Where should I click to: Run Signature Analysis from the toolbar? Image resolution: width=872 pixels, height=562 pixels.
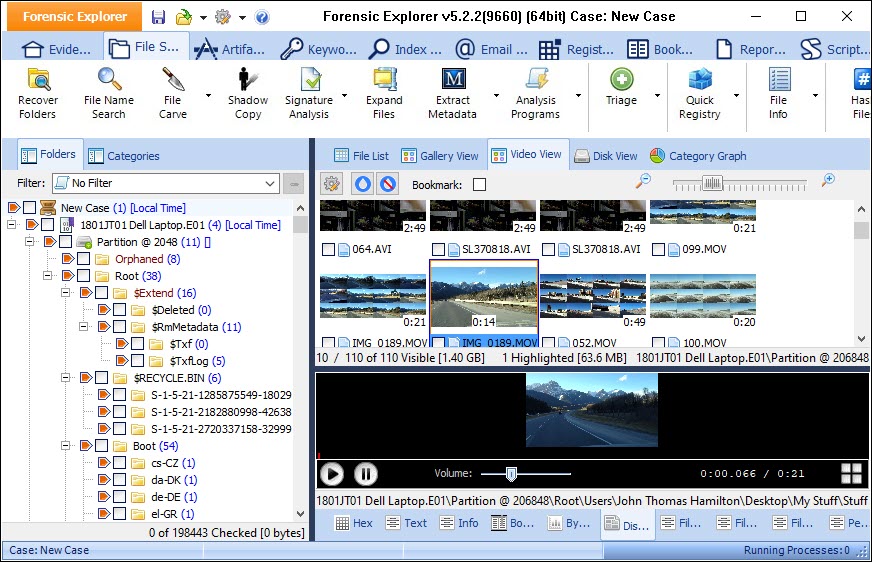click(x=309, y=81)
